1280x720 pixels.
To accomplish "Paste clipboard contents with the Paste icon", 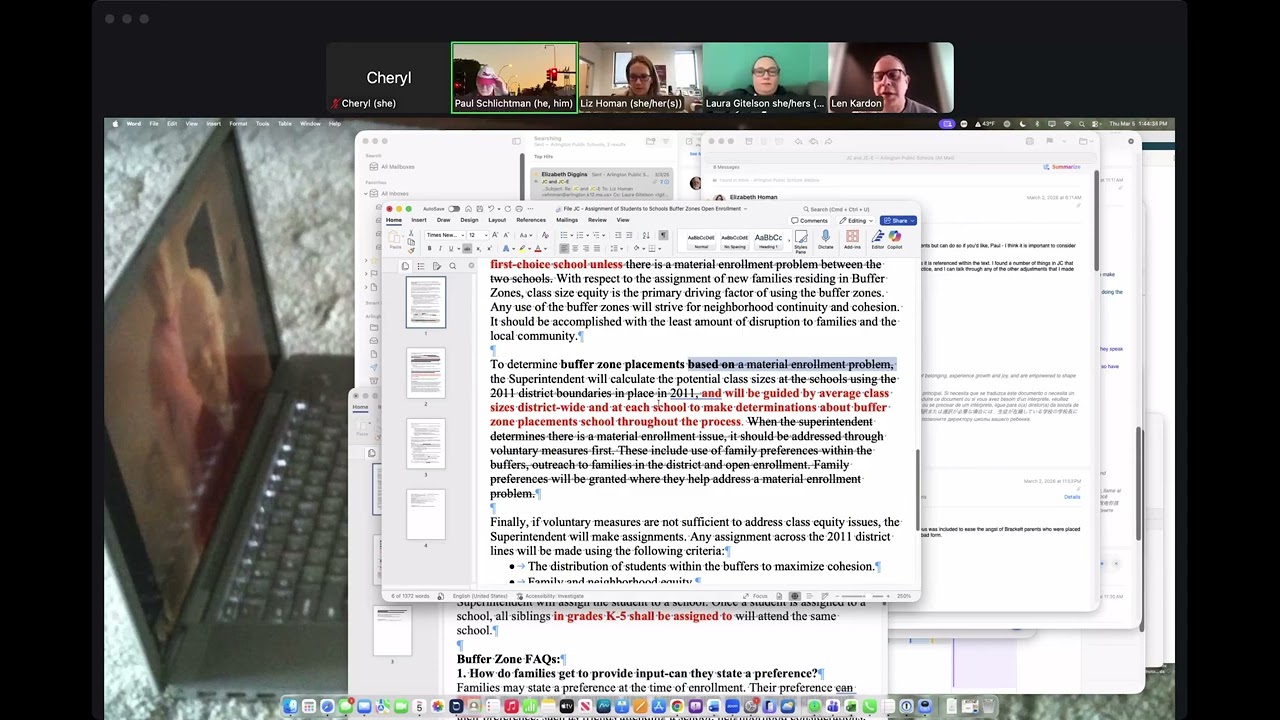I will pyautogui.click(x=394, y=238).
